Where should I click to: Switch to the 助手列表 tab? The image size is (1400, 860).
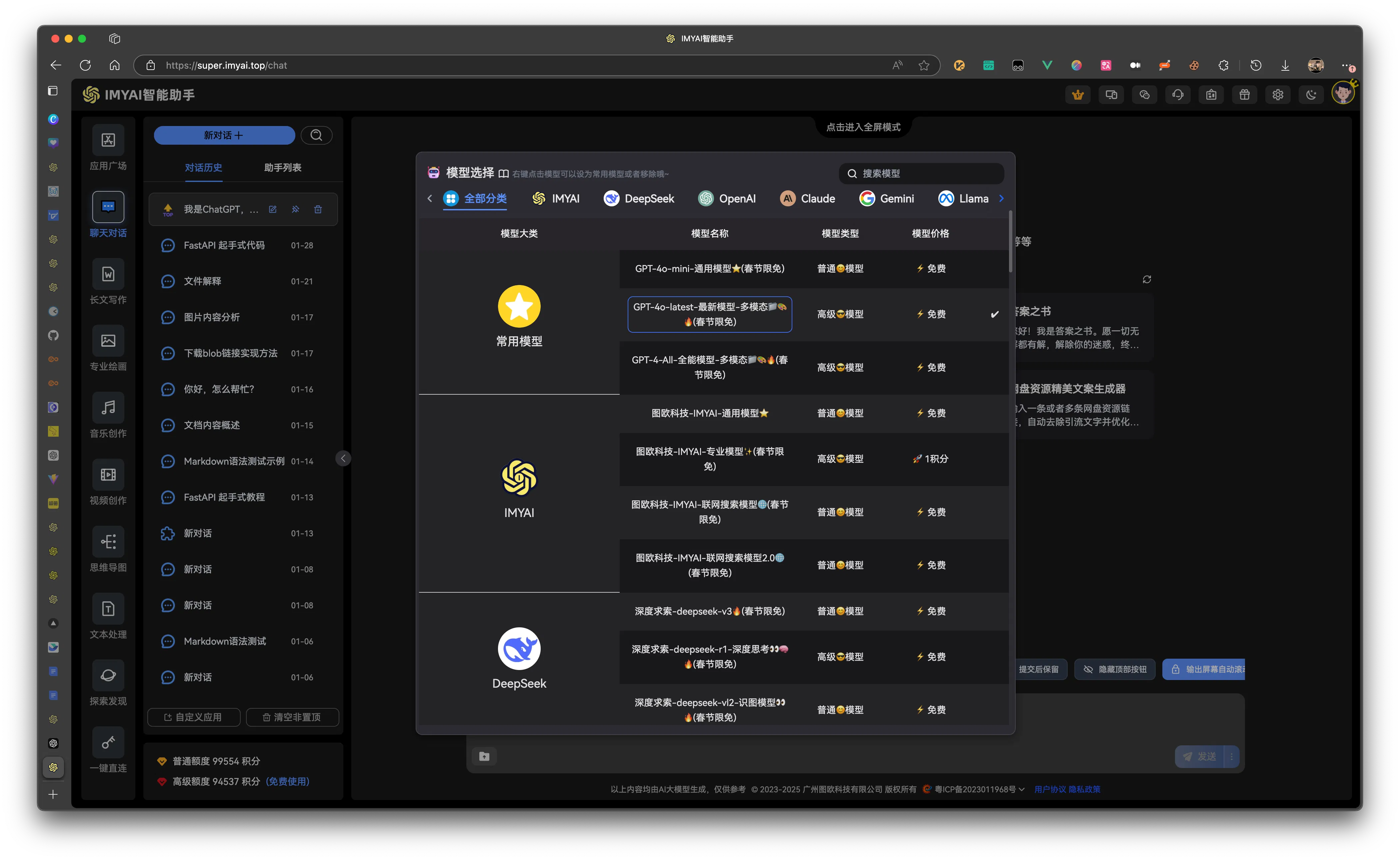coord(283,167)
